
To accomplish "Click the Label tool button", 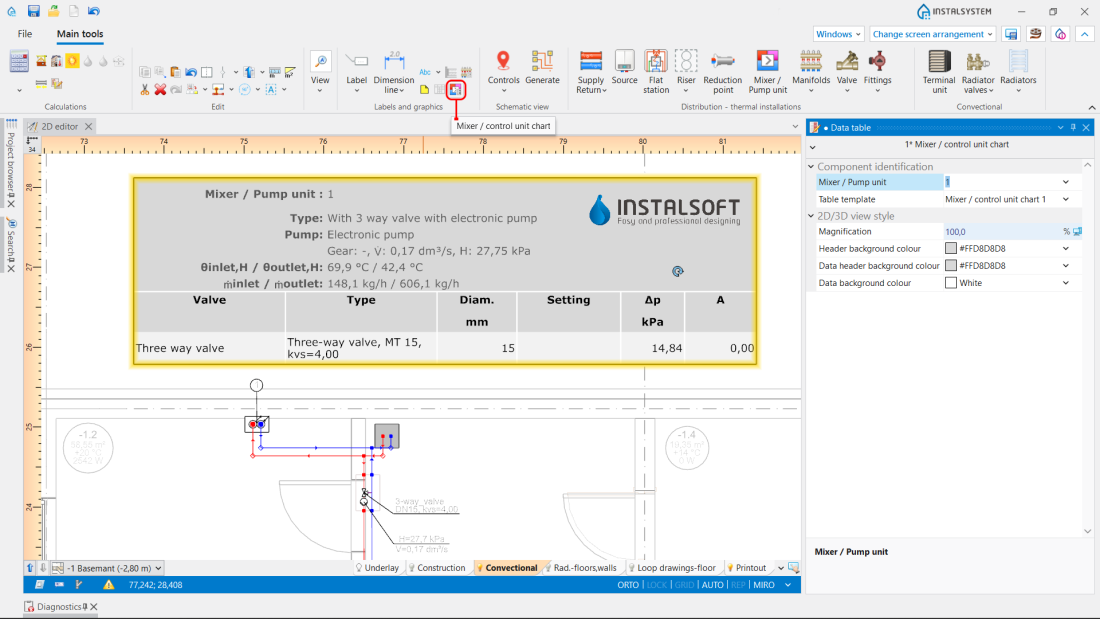I will [x=356, y=71].
